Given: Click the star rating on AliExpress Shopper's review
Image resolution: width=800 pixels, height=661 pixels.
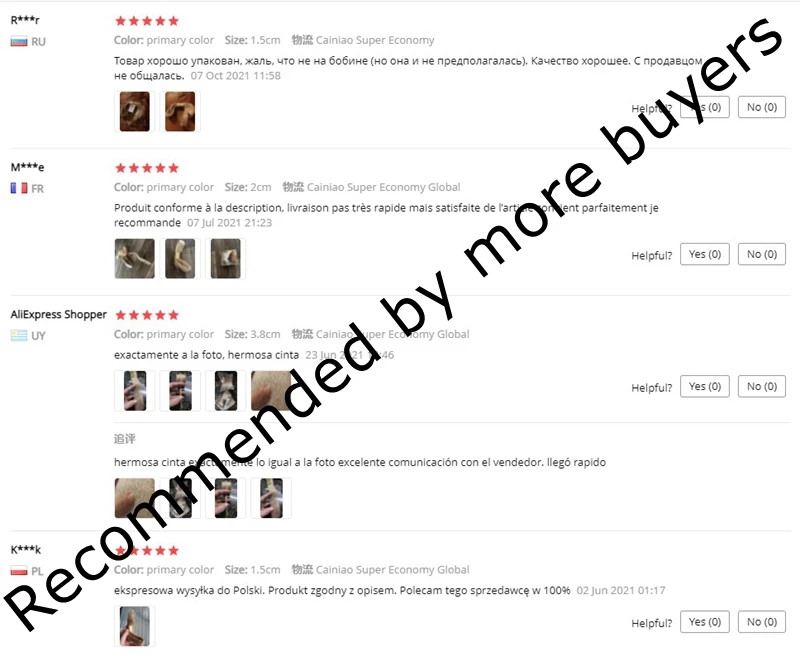Looking at the screenshot, I should point(147,315).
